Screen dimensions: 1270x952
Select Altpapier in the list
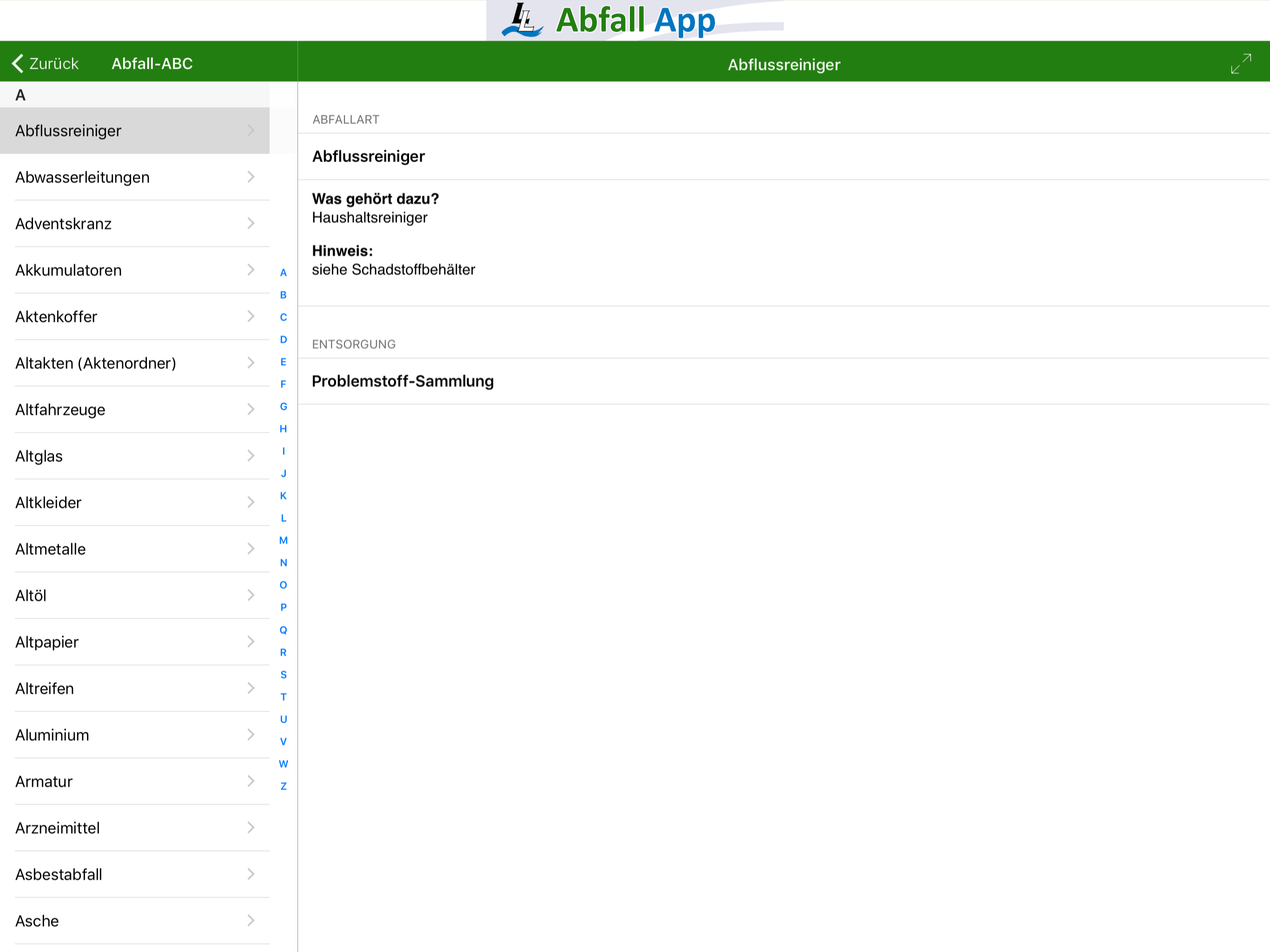[x=134, y=642]
